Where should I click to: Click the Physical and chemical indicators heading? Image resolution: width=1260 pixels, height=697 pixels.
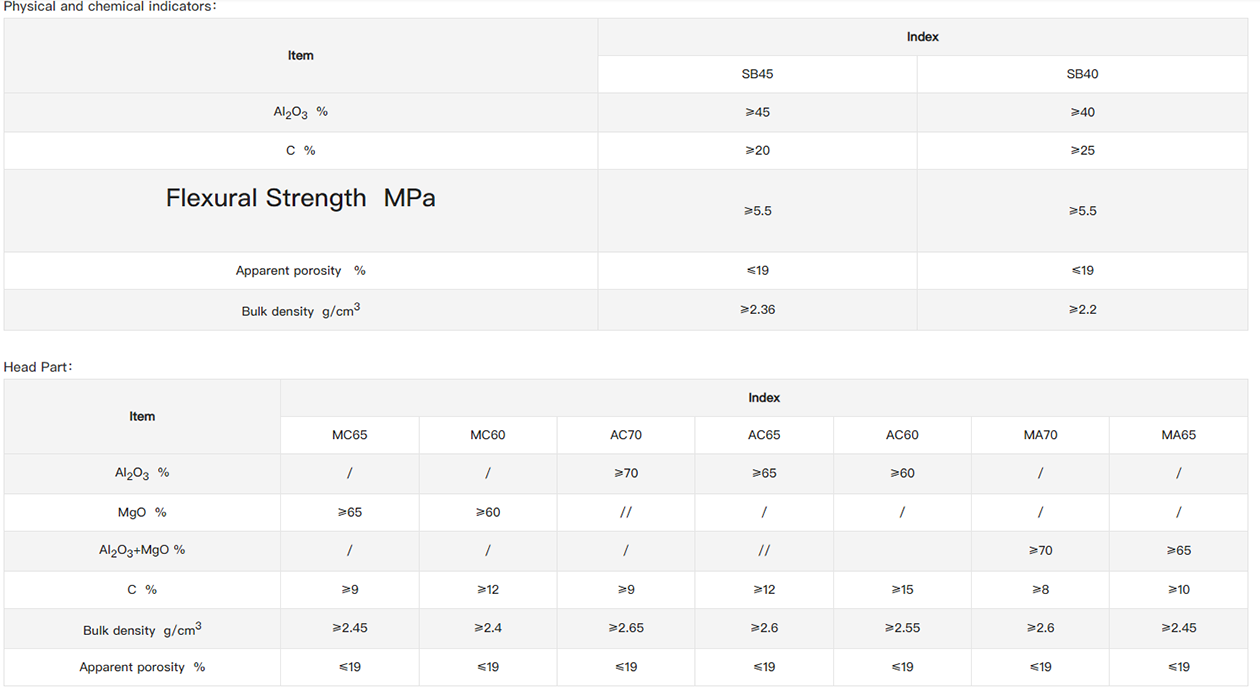[x=108, y=7]
